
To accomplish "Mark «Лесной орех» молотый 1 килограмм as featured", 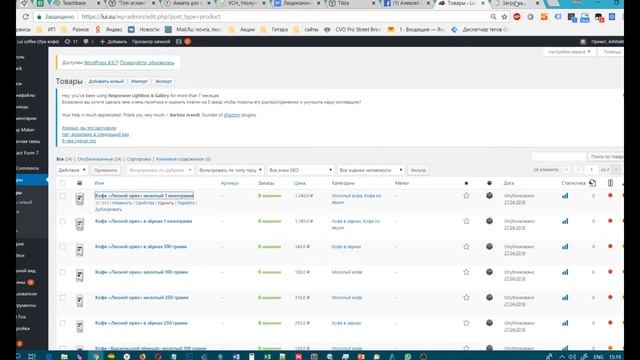I will [x=466, y=196].
